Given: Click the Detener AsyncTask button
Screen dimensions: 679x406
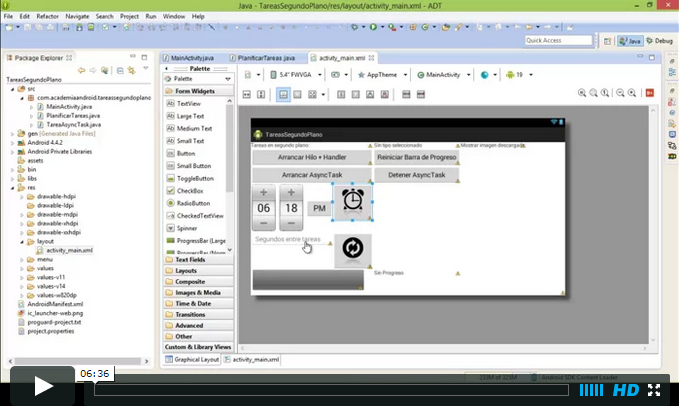Looking at the screenshot, I should pyautogui.click(x=417, y=175).
